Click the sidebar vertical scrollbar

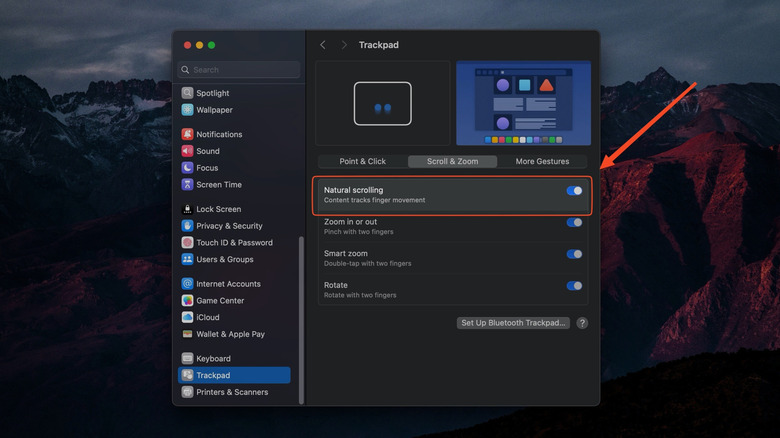point(301,320)
